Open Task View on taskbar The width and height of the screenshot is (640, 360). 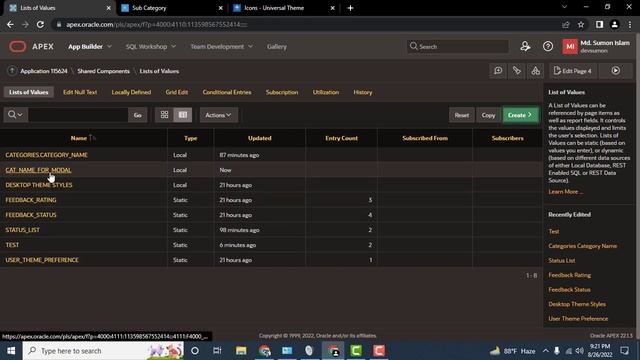(217, 351)
